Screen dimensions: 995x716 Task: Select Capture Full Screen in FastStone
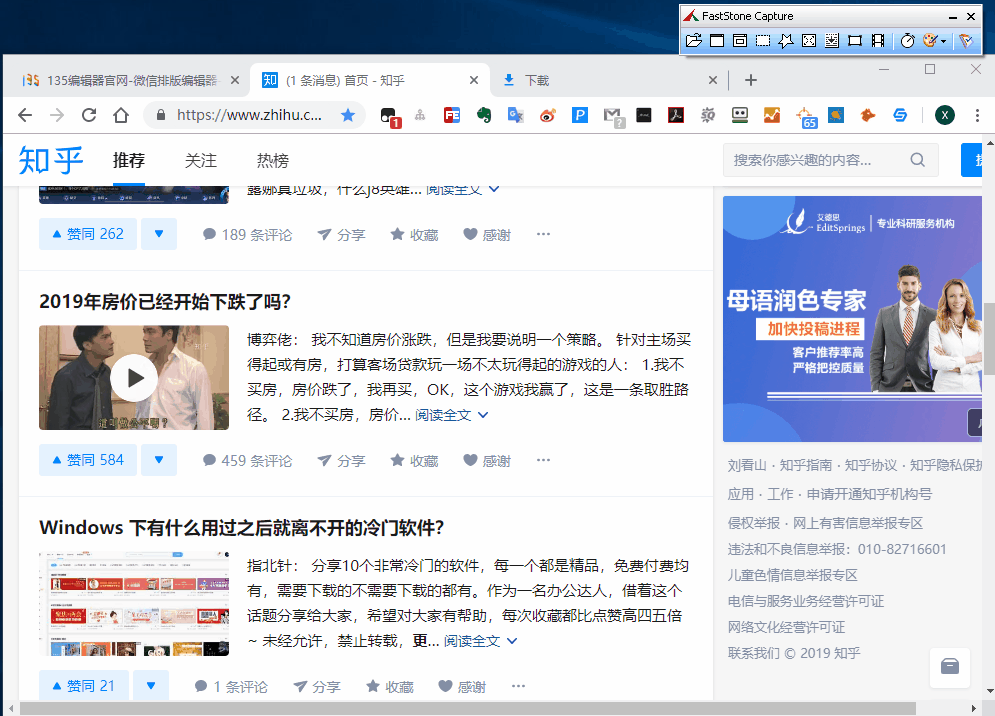click(809, 41)
